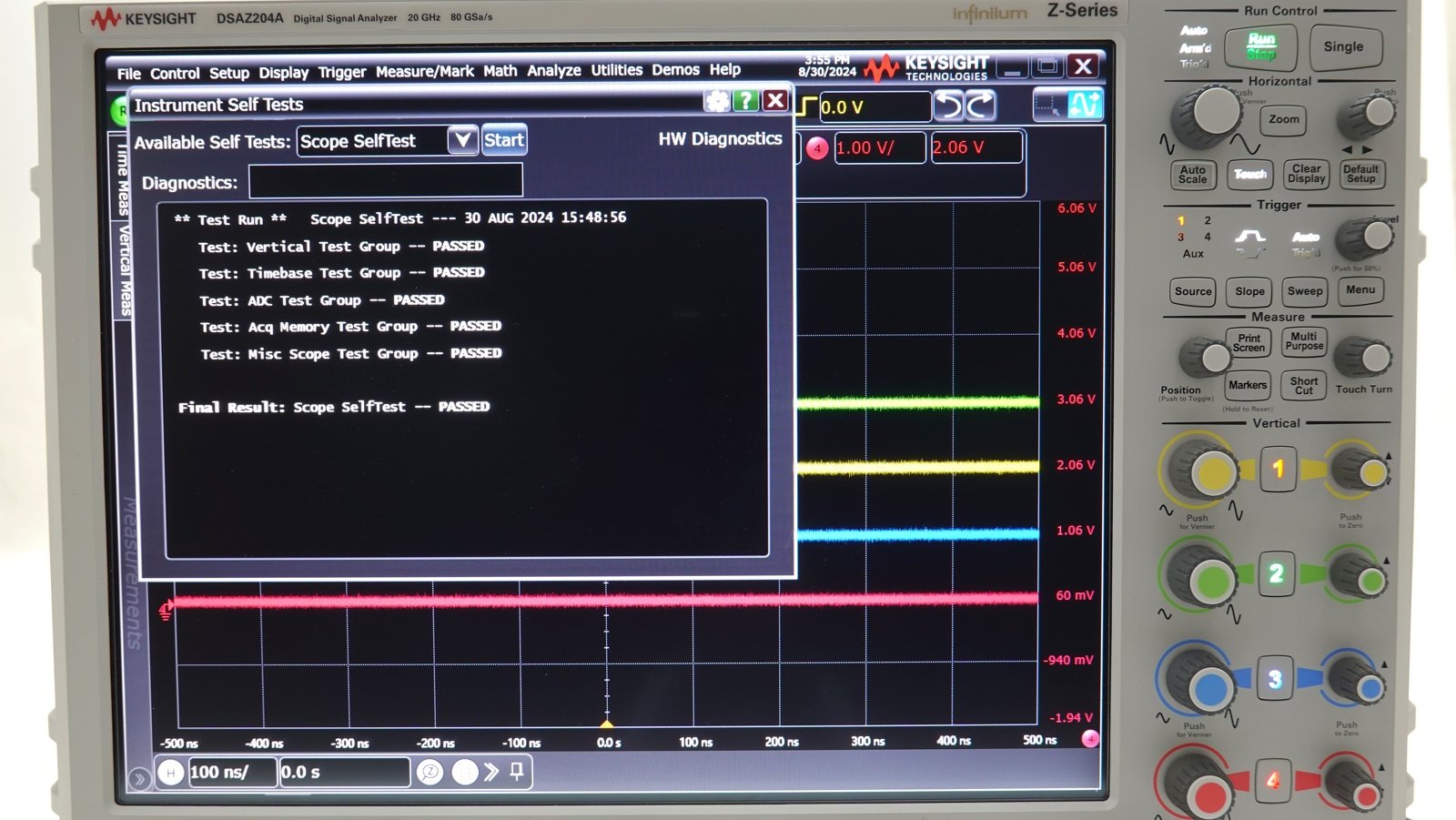The image size is (1456, 820).
Task: Restore the Infiniium application window
Action: point(1046,66)
